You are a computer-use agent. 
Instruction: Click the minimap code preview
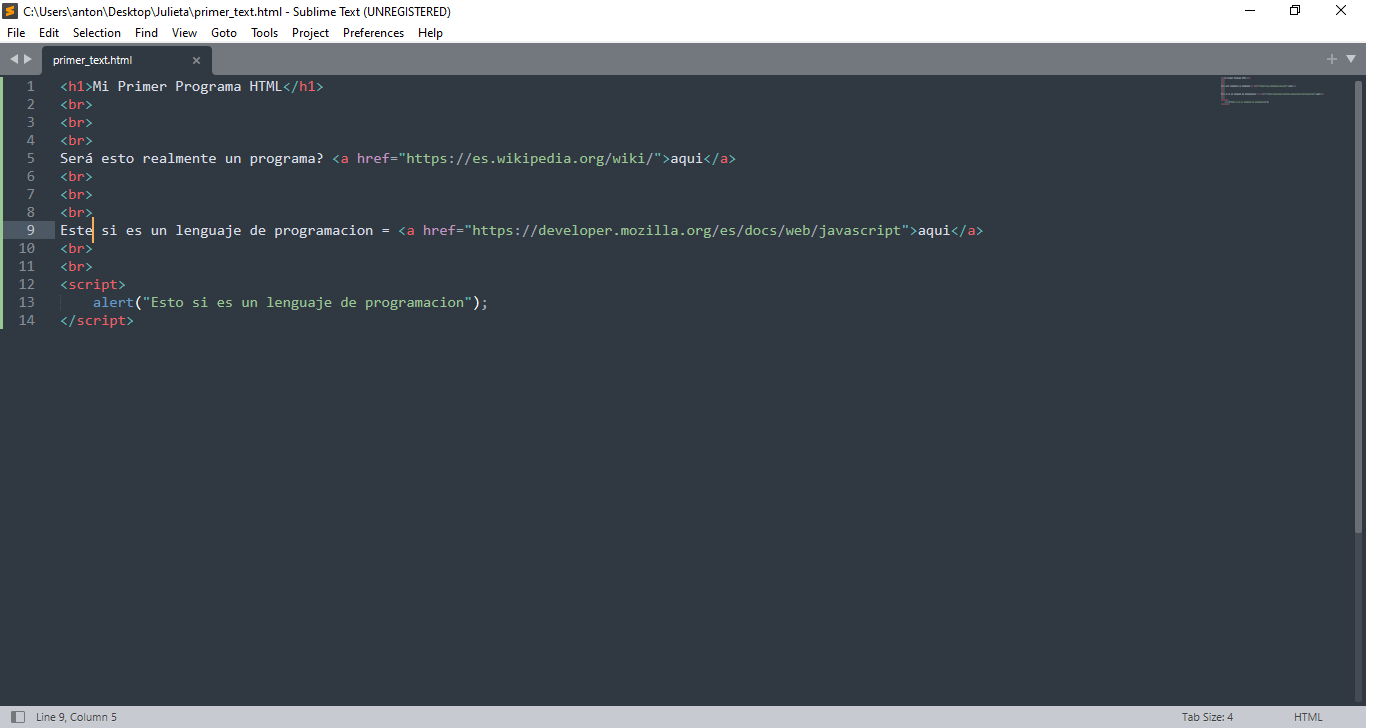click(x=1272, y=91)
